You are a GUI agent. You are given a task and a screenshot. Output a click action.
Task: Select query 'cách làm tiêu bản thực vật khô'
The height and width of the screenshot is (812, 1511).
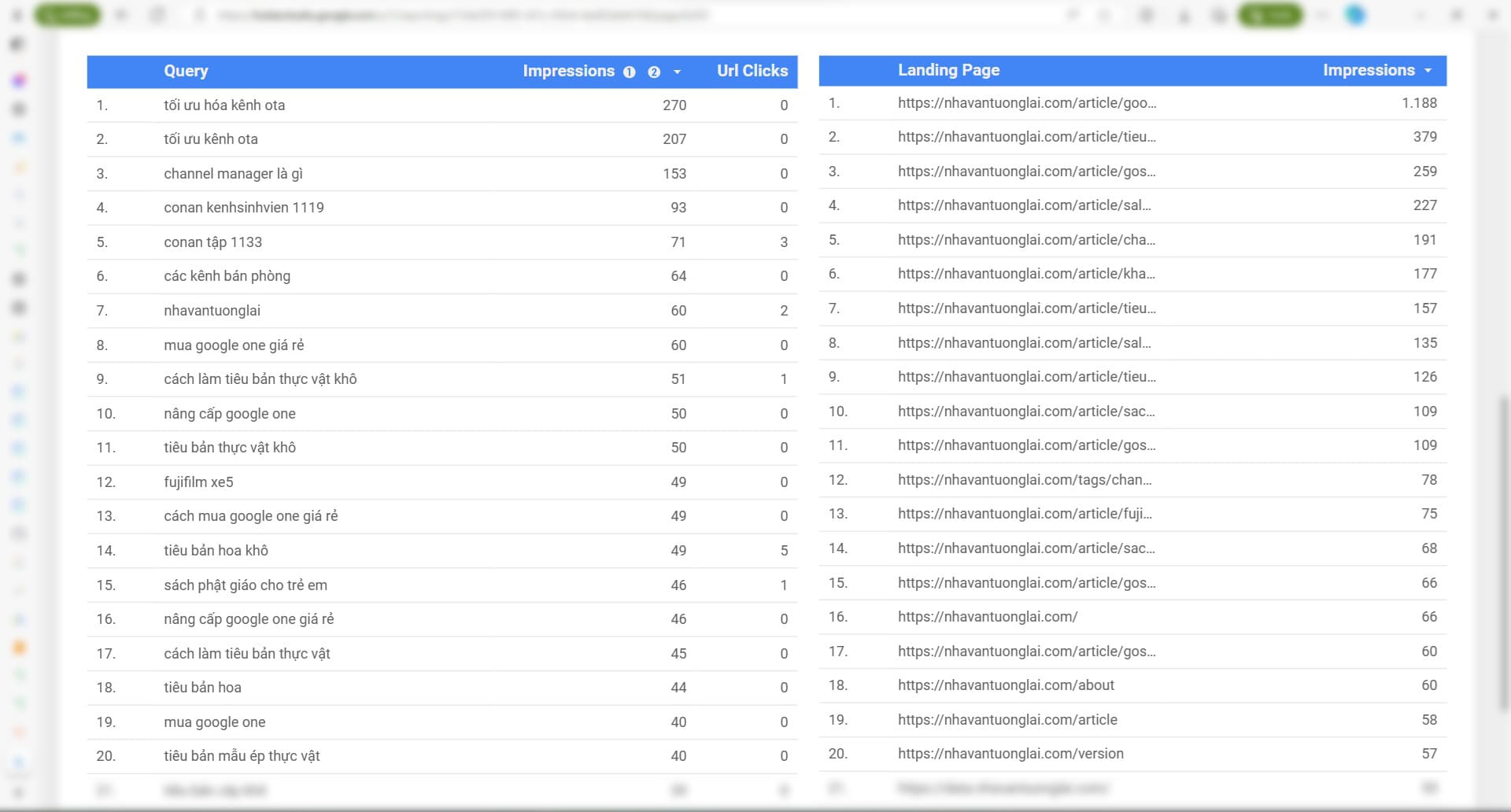click(260, 379)
